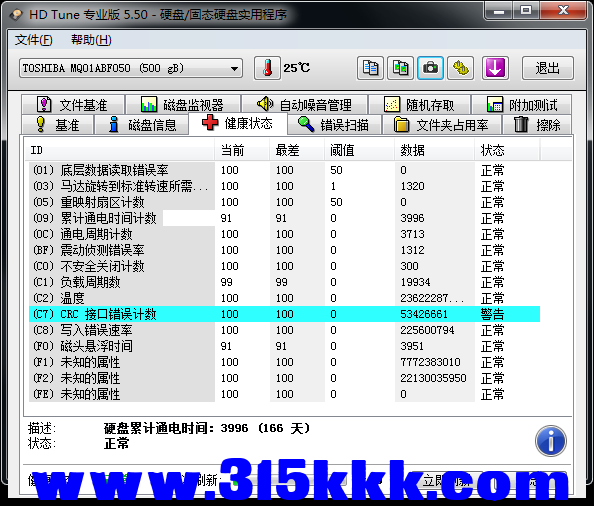Image resolution: width=594 pixels, height=506 pixels.
Task: Maximize the HD Tune window
Action: (526, 11)
